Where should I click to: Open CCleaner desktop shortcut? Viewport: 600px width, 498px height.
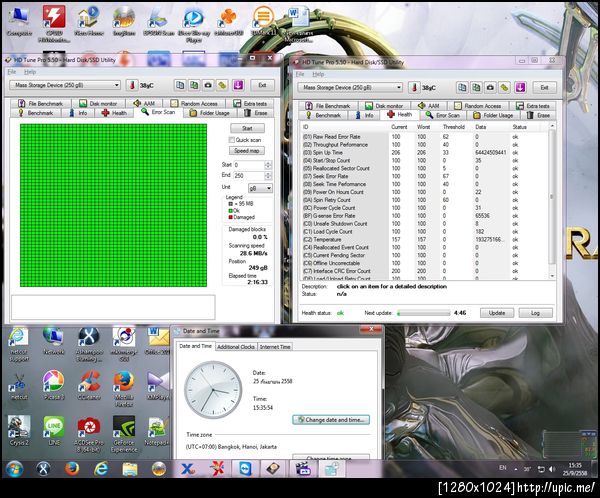click(89, 385)
